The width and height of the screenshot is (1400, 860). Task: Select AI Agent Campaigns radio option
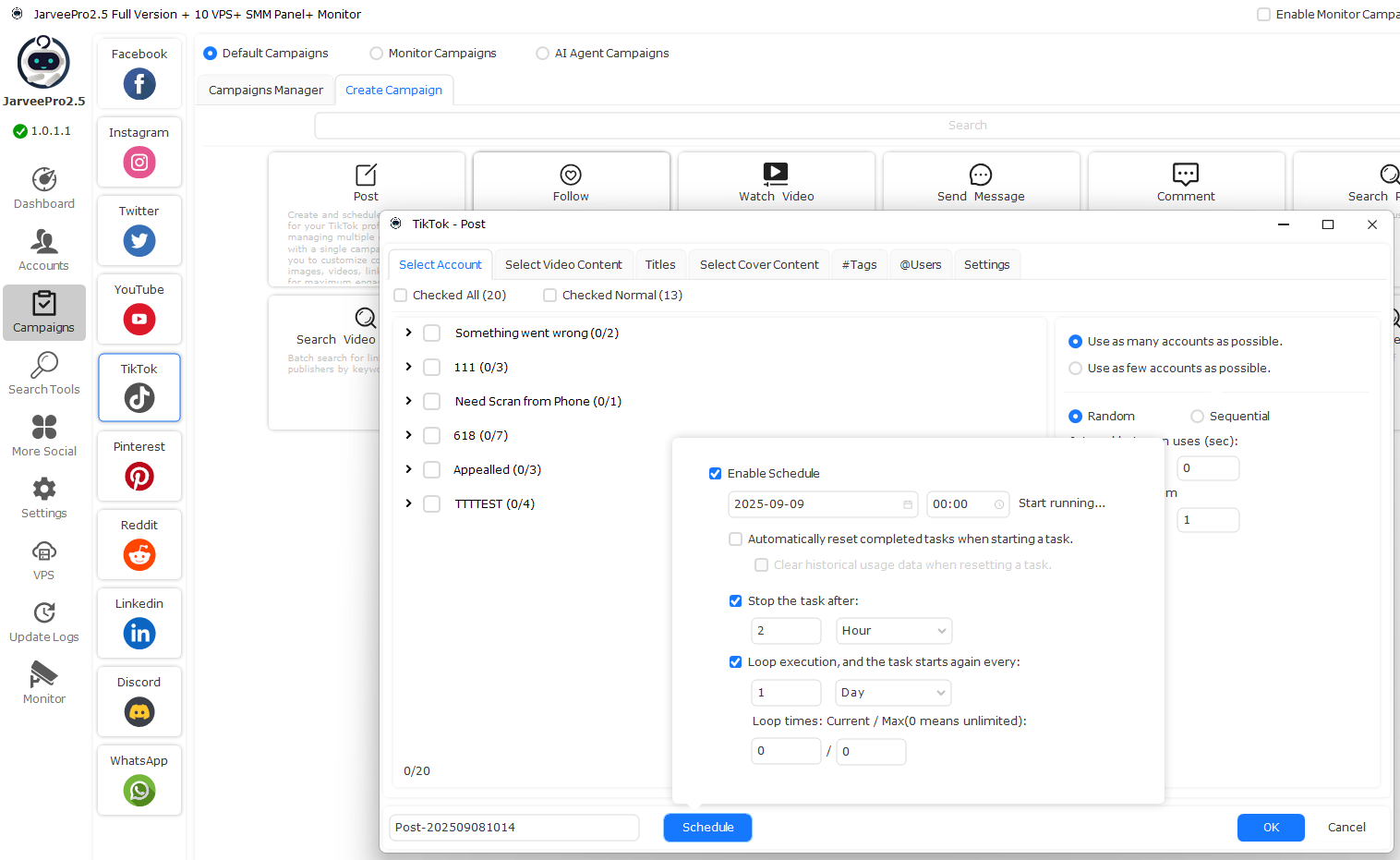(543, 54)
